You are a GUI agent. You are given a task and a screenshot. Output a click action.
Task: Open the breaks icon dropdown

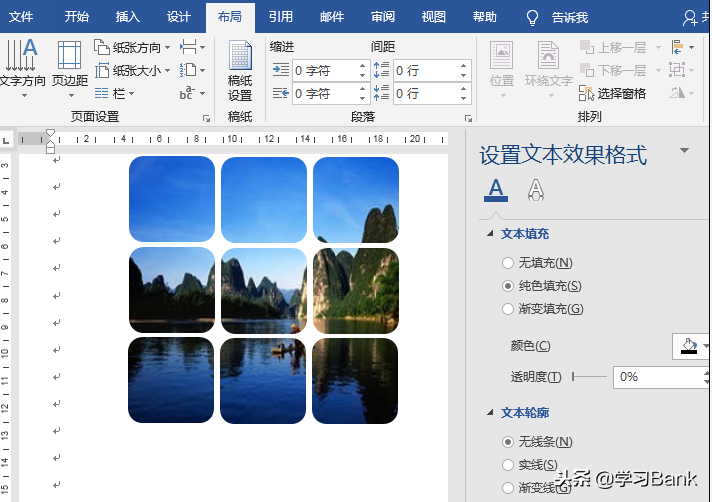click(192, 47)
